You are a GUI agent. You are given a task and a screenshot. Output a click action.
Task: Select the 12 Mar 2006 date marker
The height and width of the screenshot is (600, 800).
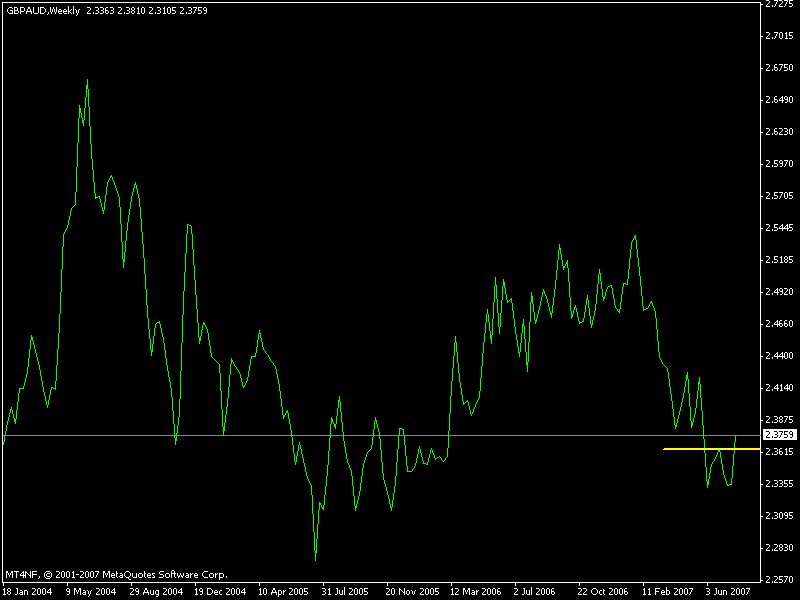tap(475, 591)
